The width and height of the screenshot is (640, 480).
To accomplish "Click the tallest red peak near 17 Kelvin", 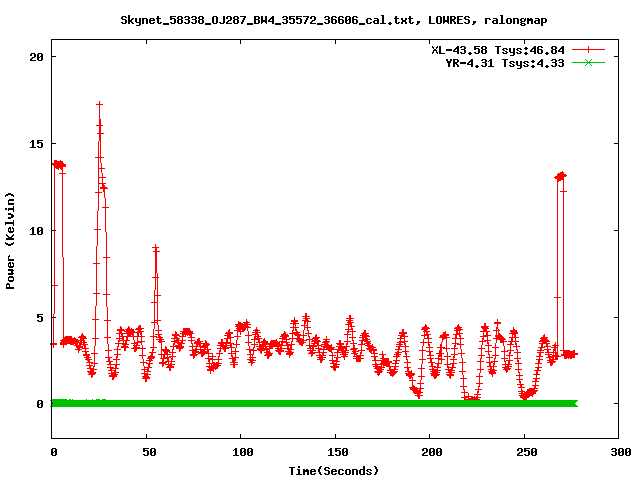I will tap(100, 104).
